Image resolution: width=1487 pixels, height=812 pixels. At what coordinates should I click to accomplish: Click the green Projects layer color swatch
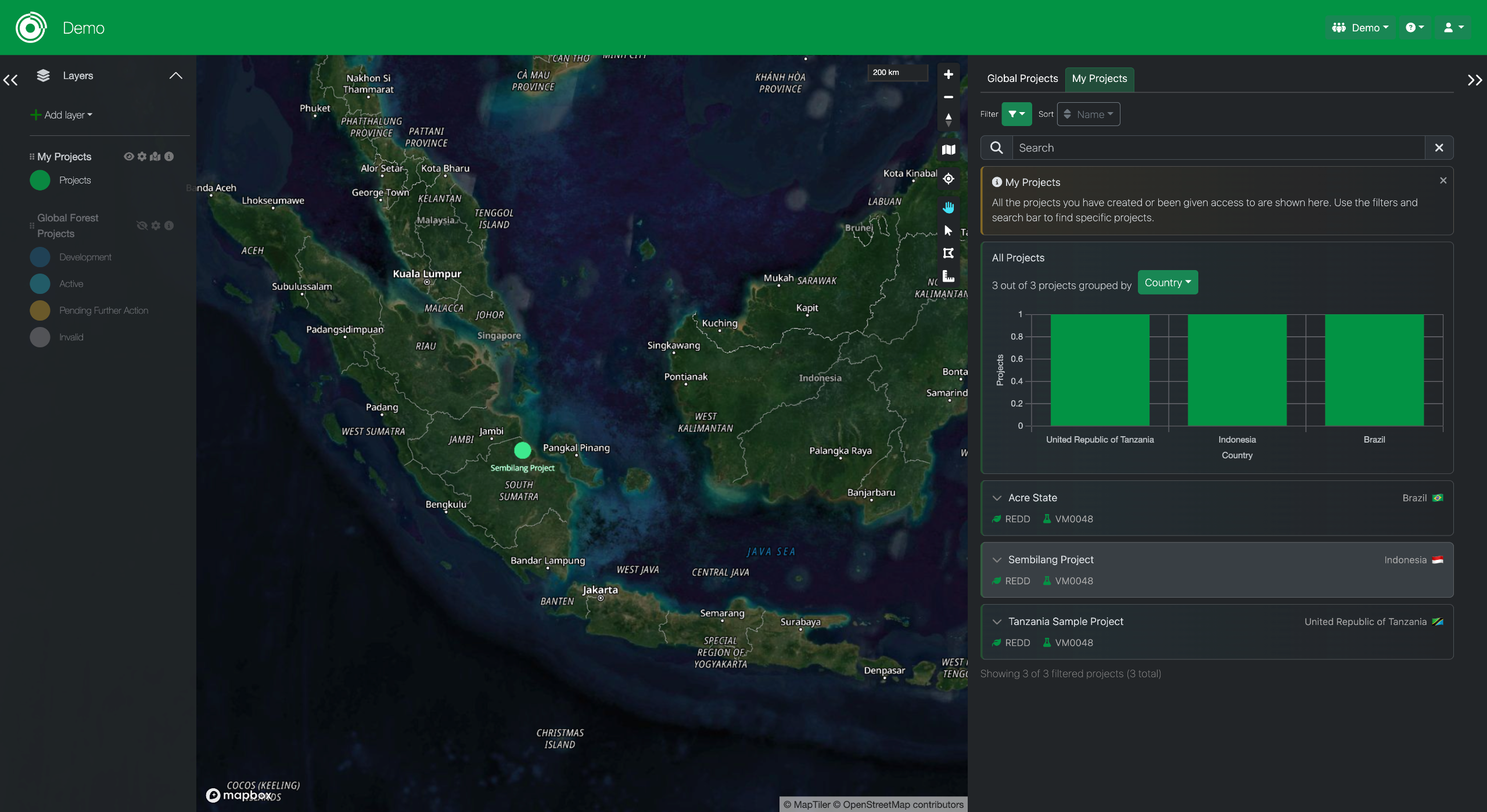[40, 181]
